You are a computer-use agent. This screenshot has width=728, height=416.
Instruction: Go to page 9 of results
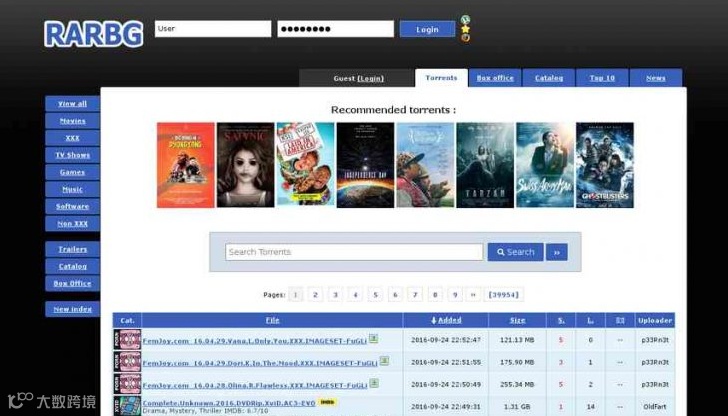455,295
